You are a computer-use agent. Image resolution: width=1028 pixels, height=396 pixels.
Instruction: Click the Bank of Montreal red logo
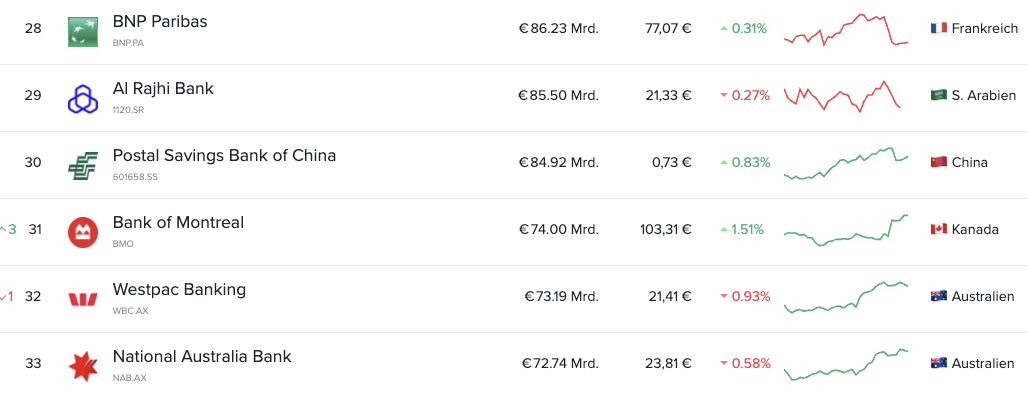pyautogui.click(x=83, y=233)
